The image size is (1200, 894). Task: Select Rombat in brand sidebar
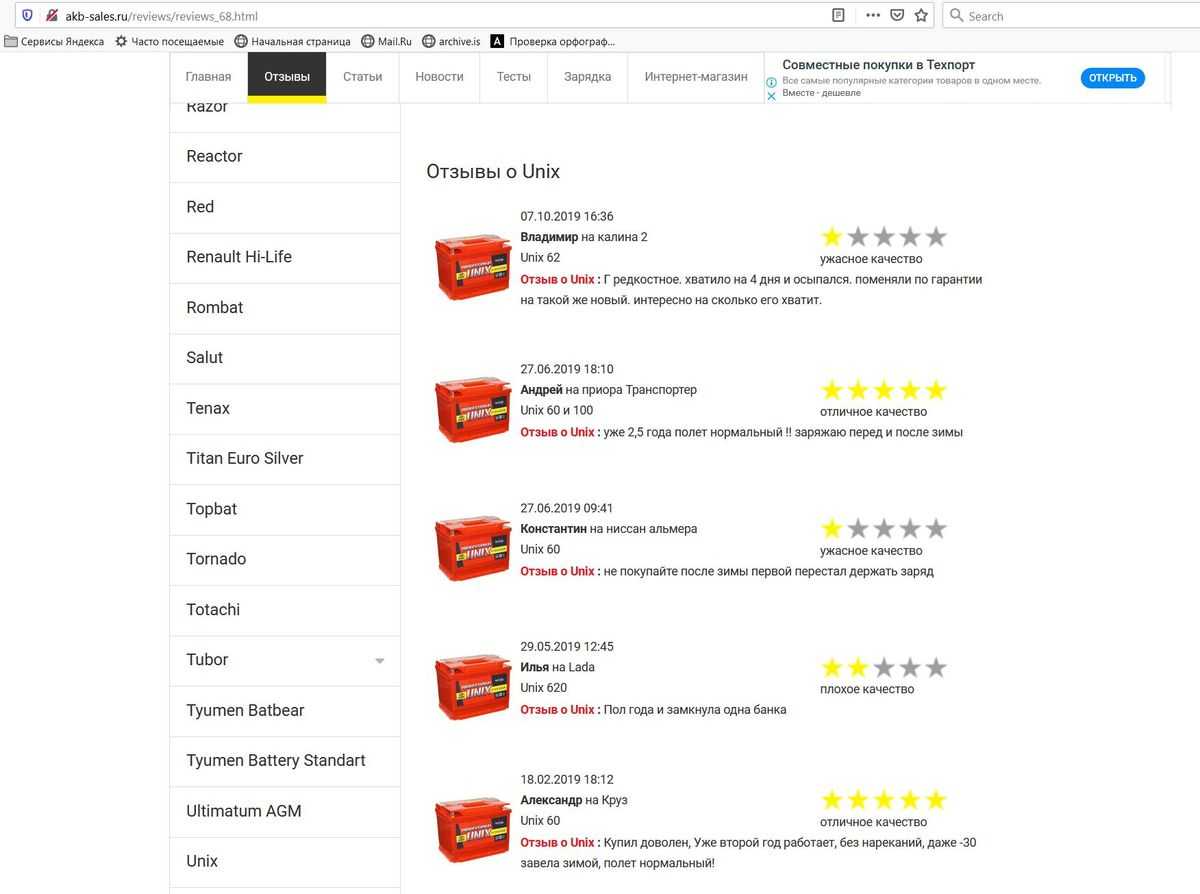click(215, 308)
